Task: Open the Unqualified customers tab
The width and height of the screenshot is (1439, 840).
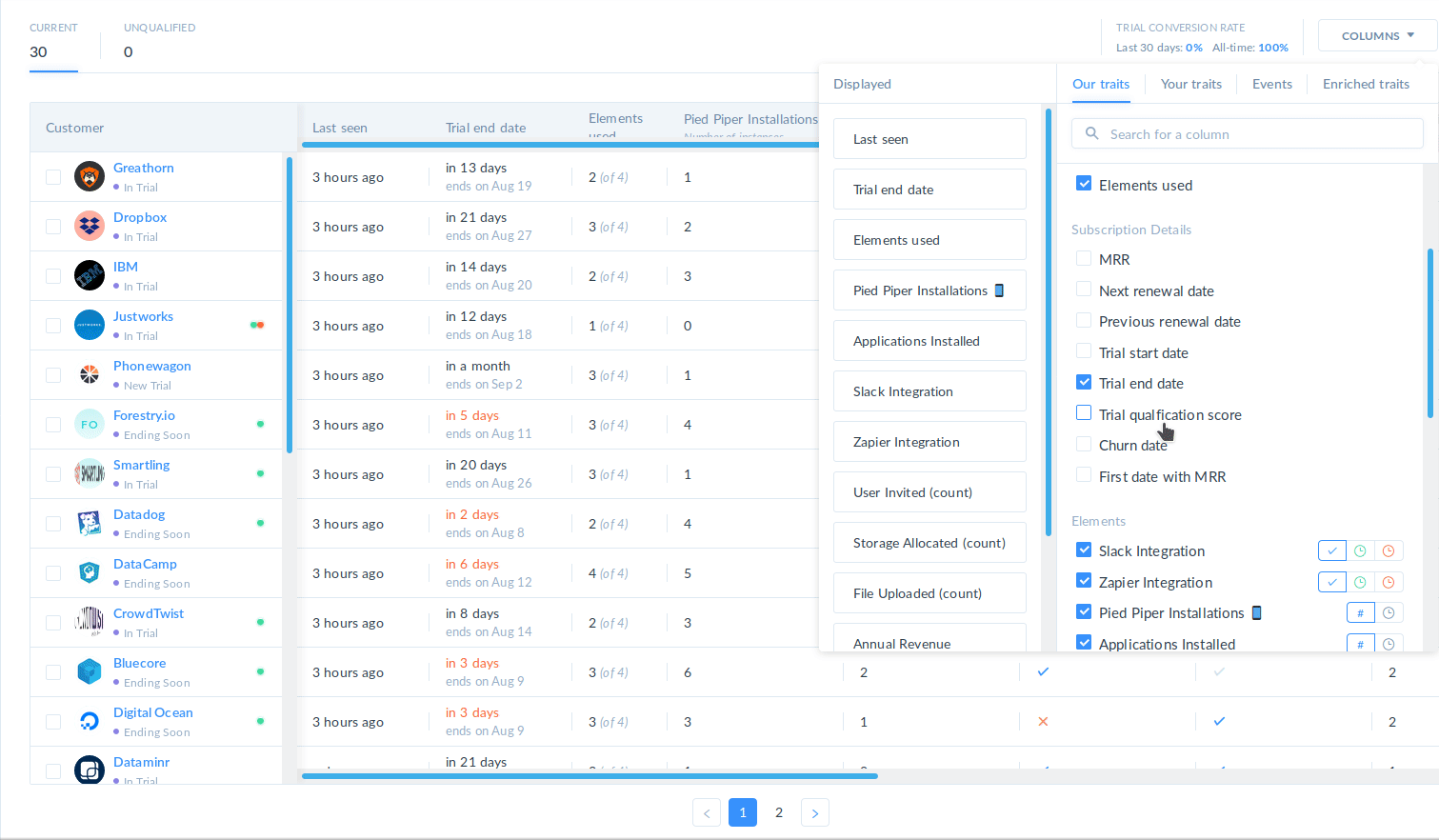Action: (159, 41)
